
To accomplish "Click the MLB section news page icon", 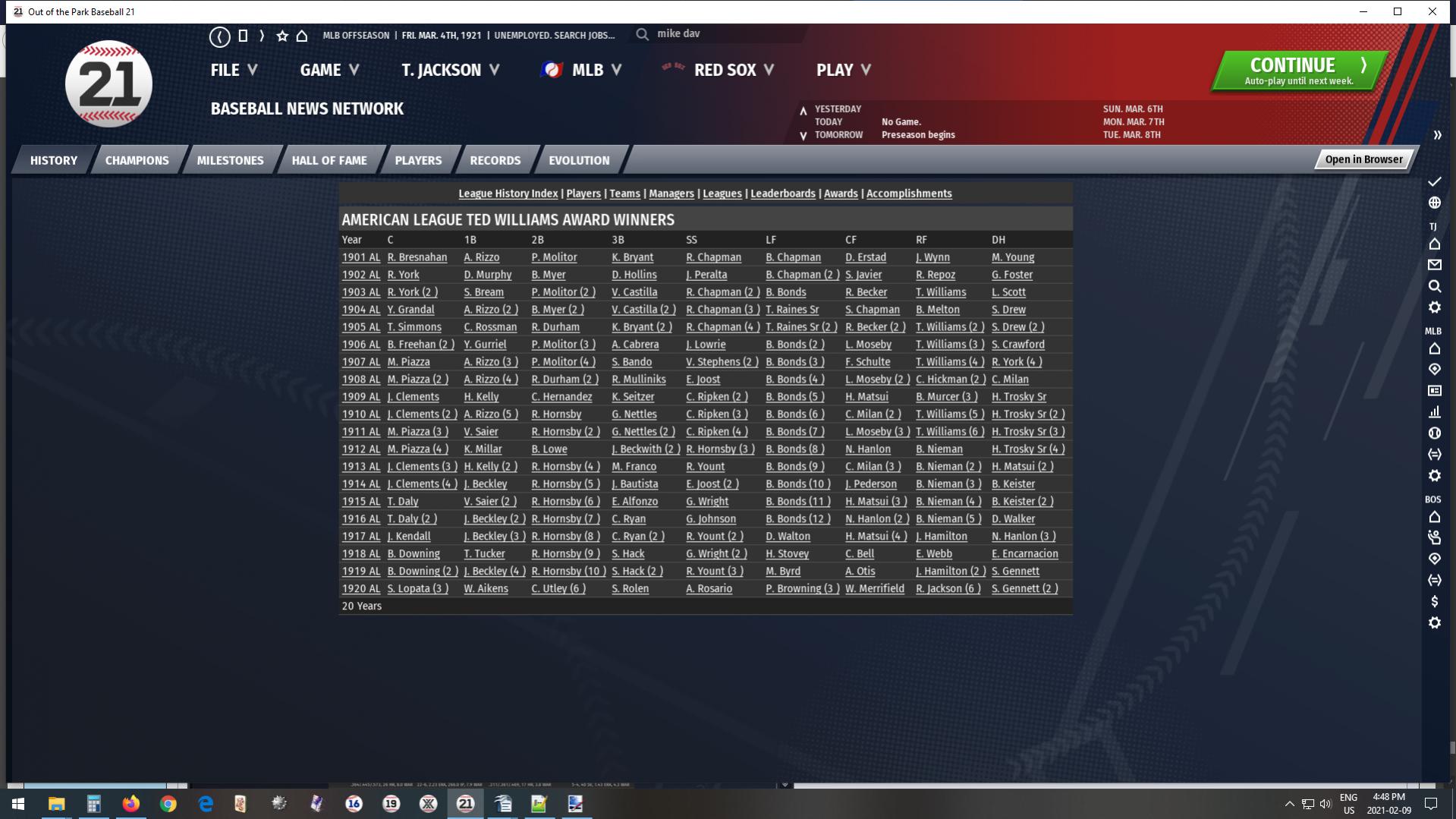I will [x=1434, y=391].
